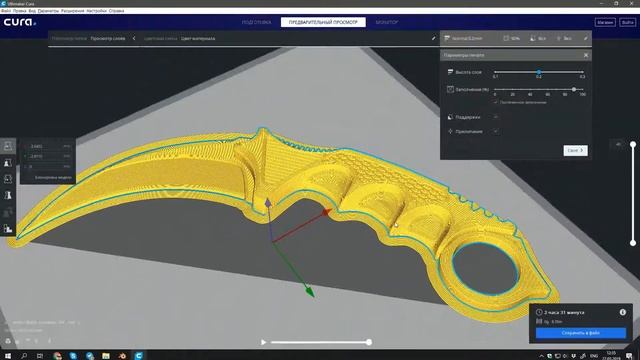Select the Mirror tool in left toolbar
The height and width of the screenshot is (360, 640).
click(x=8, y=196)
